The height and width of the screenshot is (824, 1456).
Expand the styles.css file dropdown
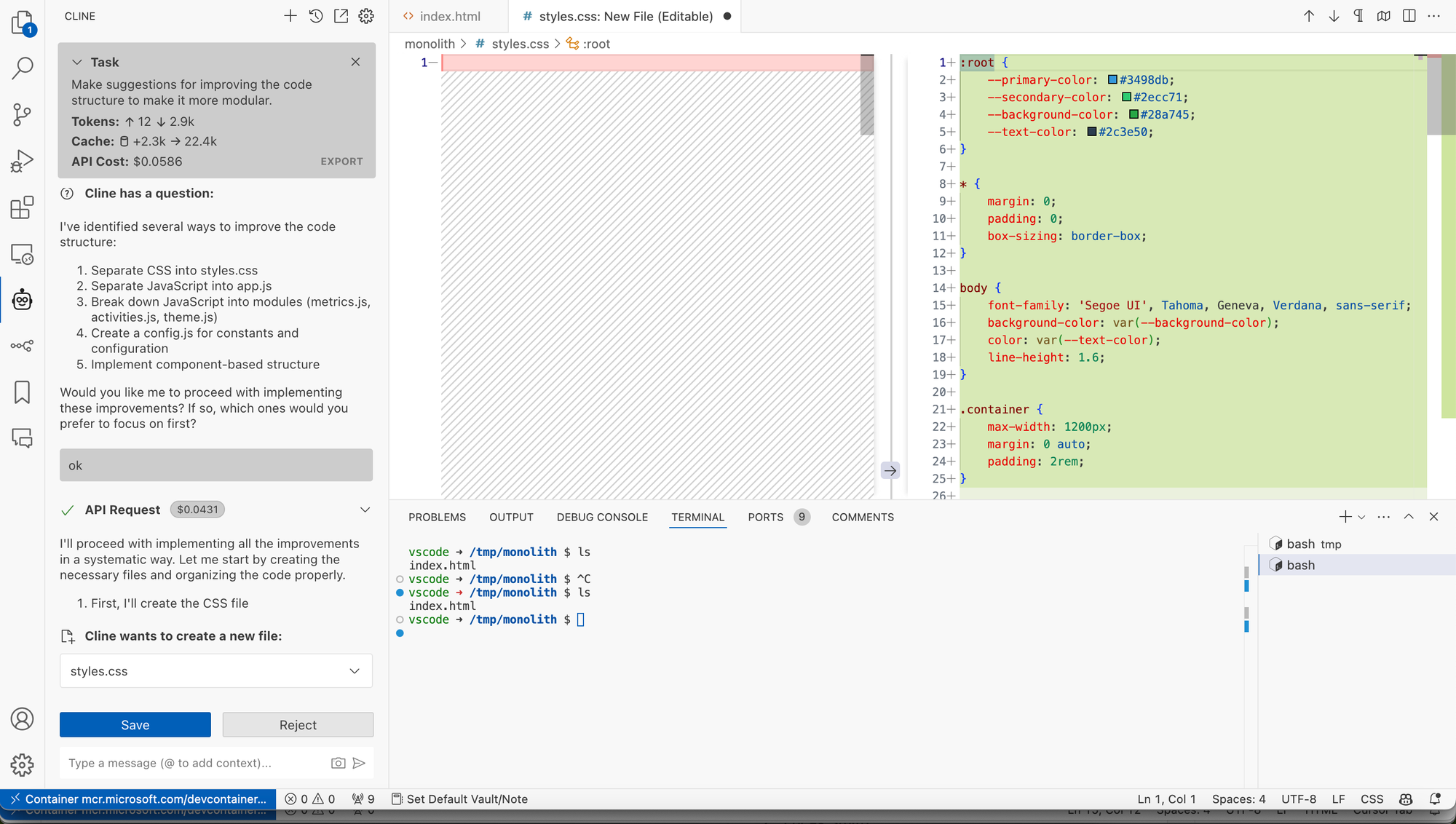355,671
